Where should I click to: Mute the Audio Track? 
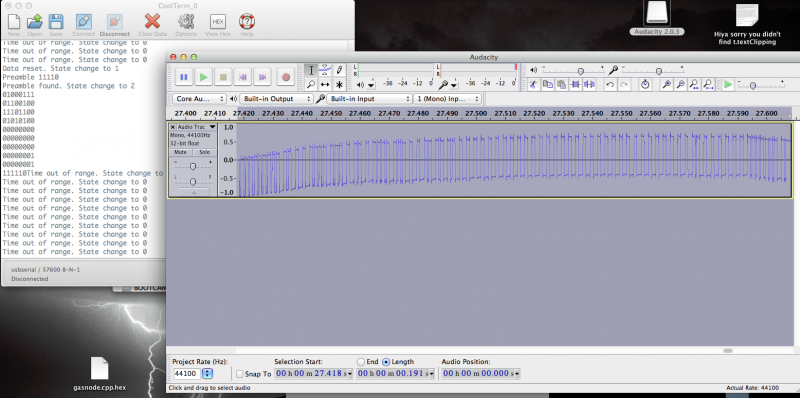[180, 152]
